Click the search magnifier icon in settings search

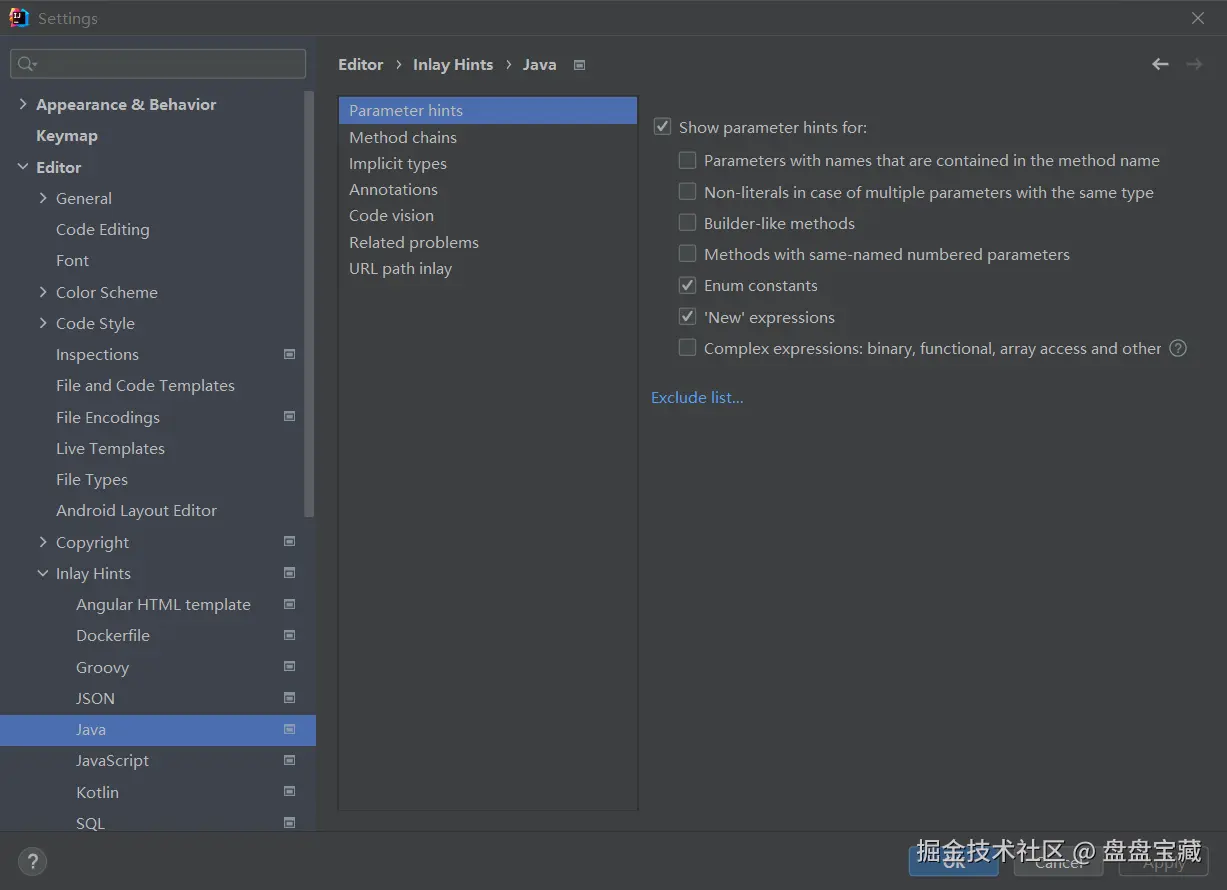point(25,64)
